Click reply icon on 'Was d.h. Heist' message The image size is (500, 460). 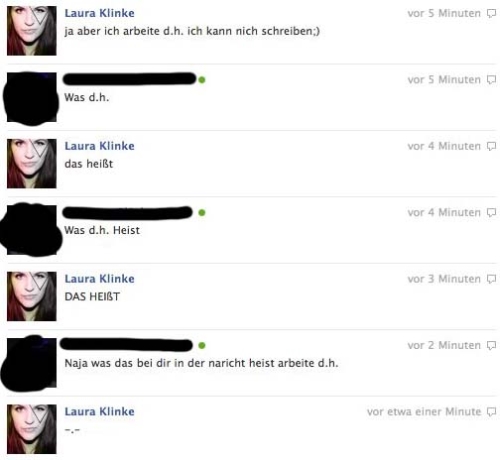point(491,212)
